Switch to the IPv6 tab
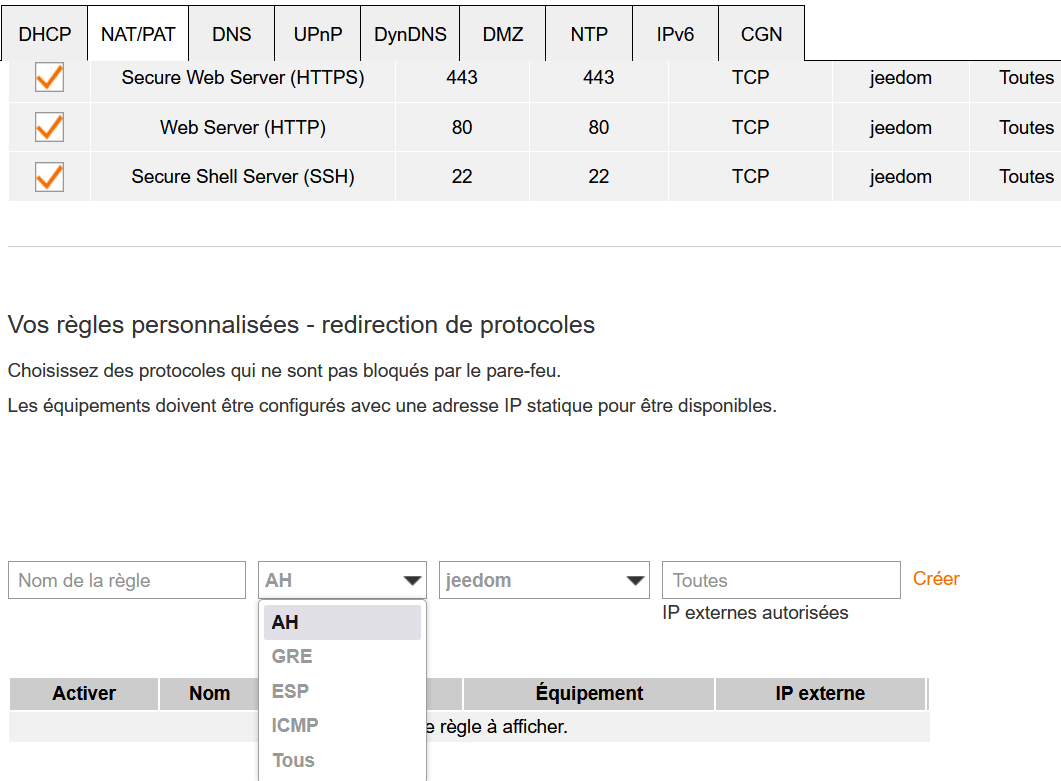The image size is (1061, 781). tap(675, 34)
